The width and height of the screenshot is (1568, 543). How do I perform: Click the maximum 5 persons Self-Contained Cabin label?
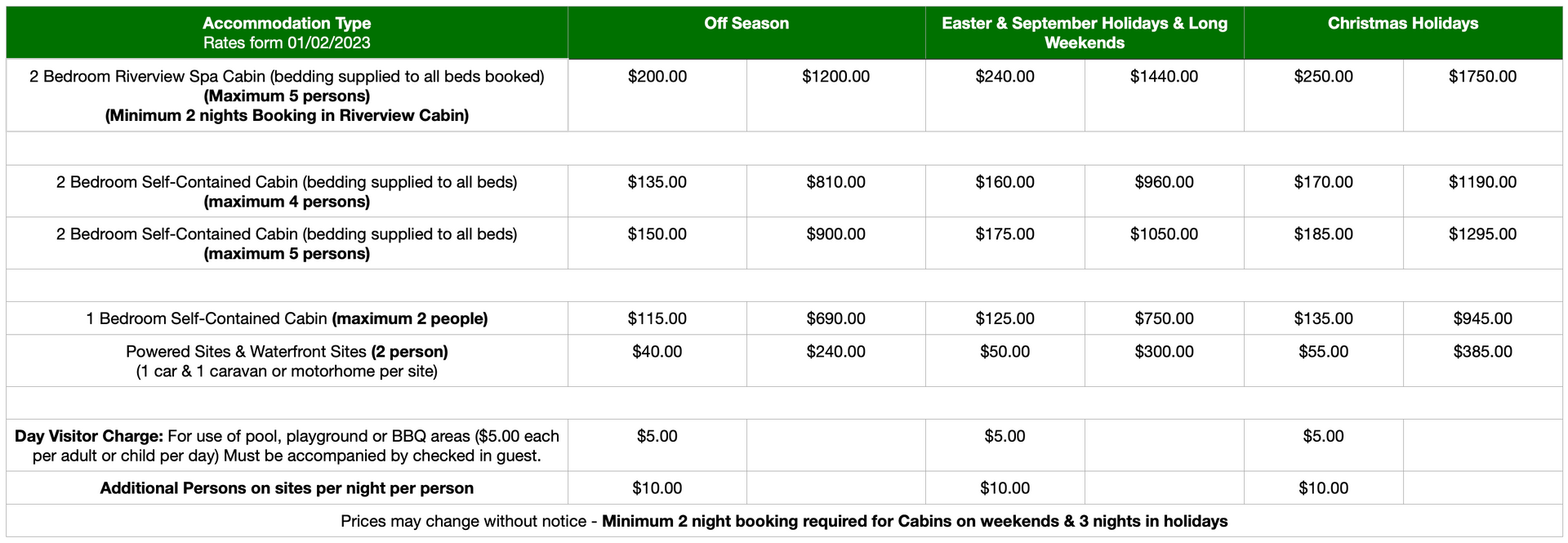(x=287, y=244)
